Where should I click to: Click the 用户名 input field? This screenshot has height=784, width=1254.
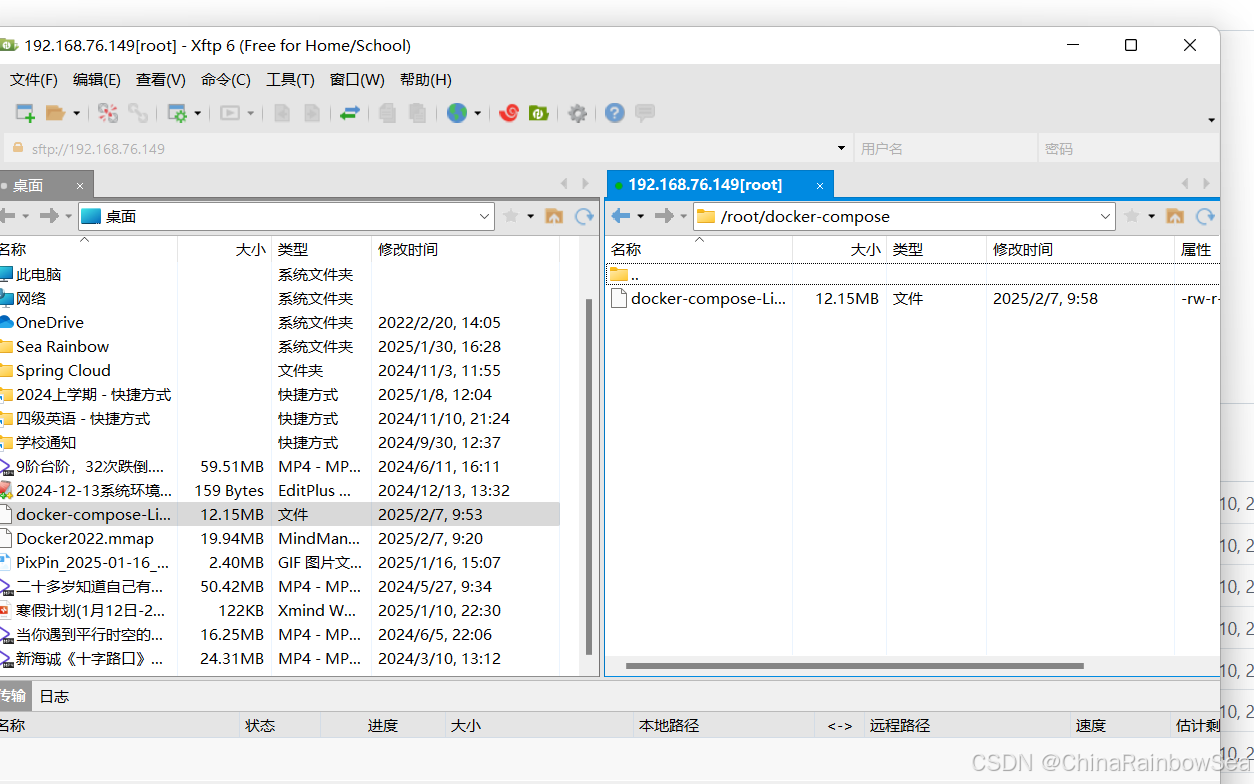tap(944, 147)
